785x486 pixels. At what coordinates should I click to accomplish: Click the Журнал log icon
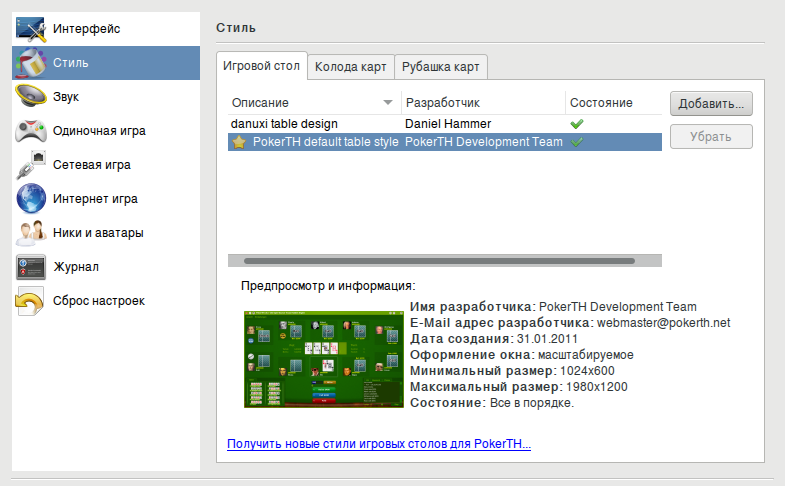click(x=31, y=267)
